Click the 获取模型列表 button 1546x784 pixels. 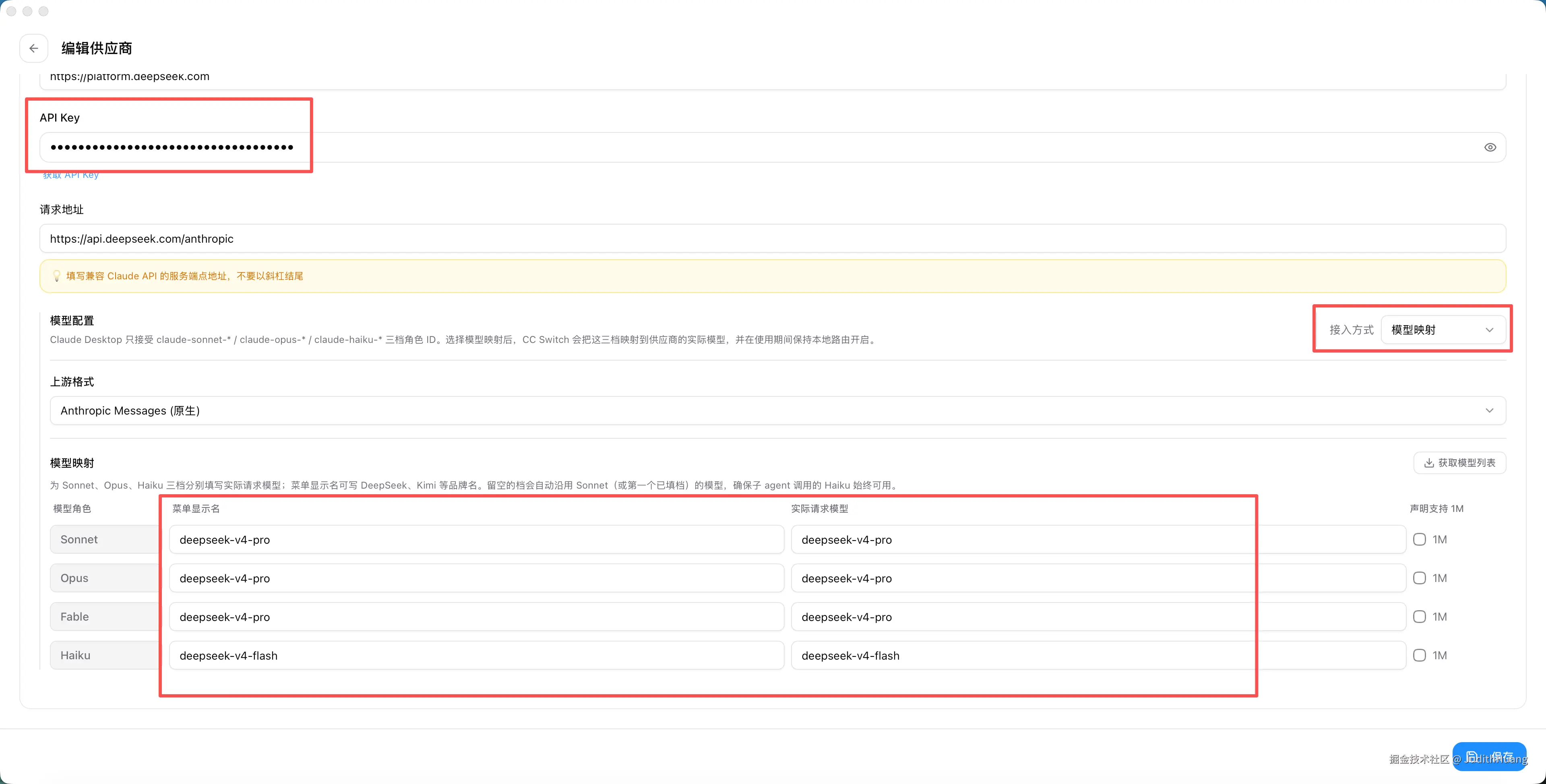coord(1459,462)
